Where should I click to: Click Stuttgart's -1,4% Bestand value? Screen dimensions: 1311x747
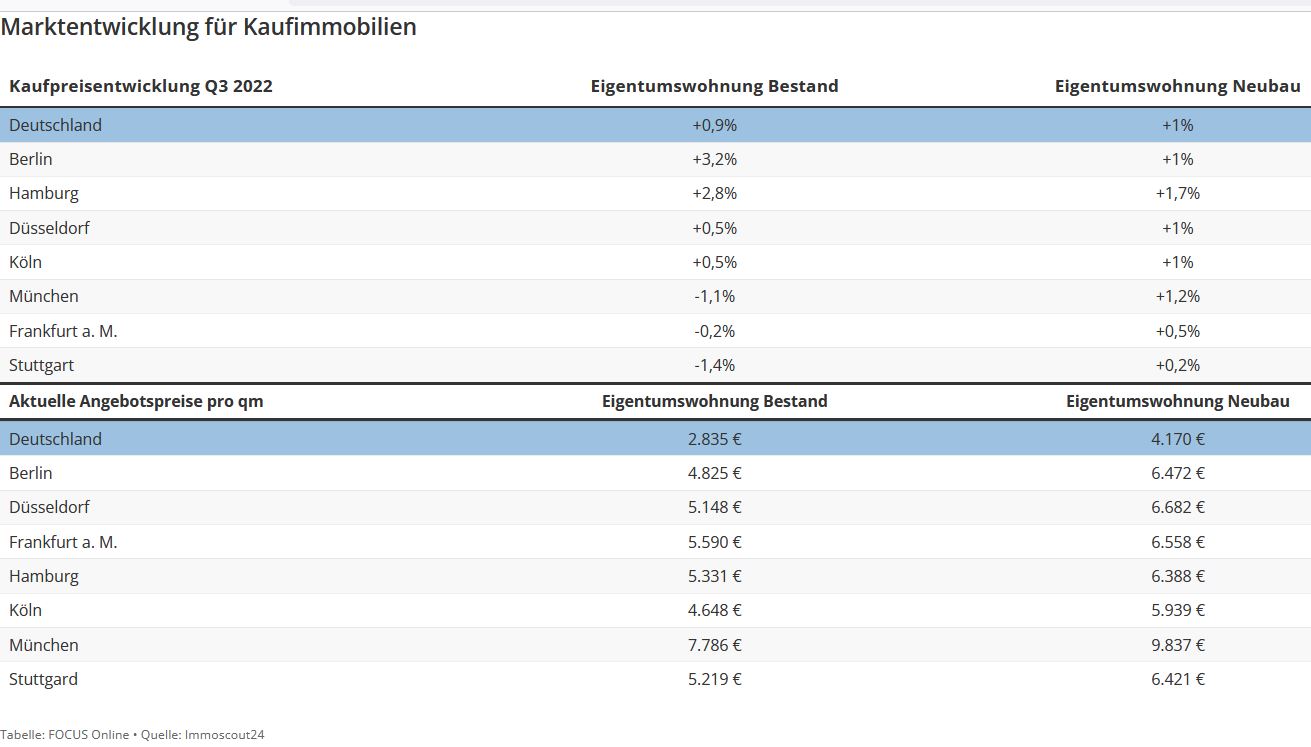tap(714, 365)
